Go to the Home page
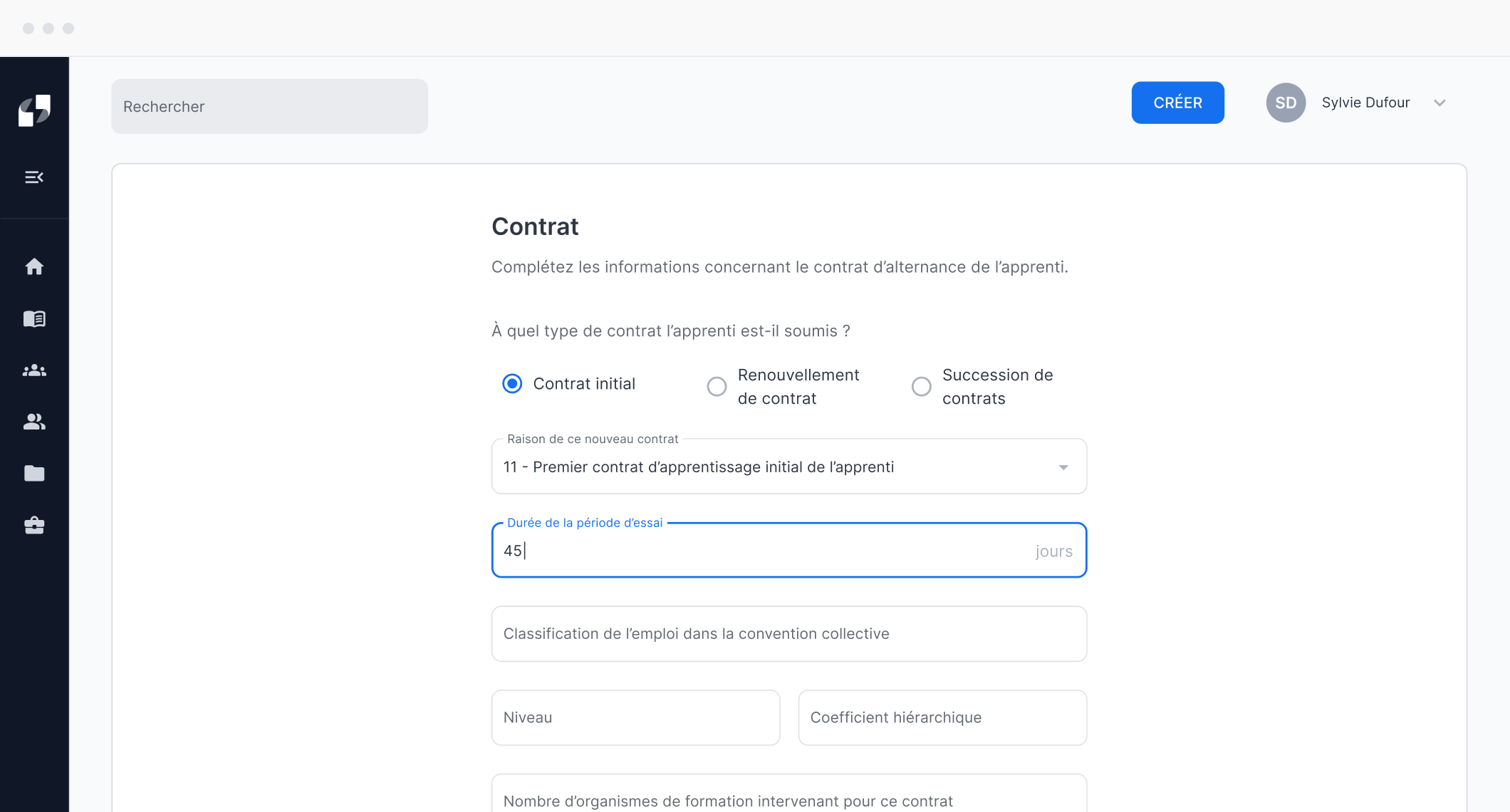Viewport: 1510px width, 812px height. point(34,266)
